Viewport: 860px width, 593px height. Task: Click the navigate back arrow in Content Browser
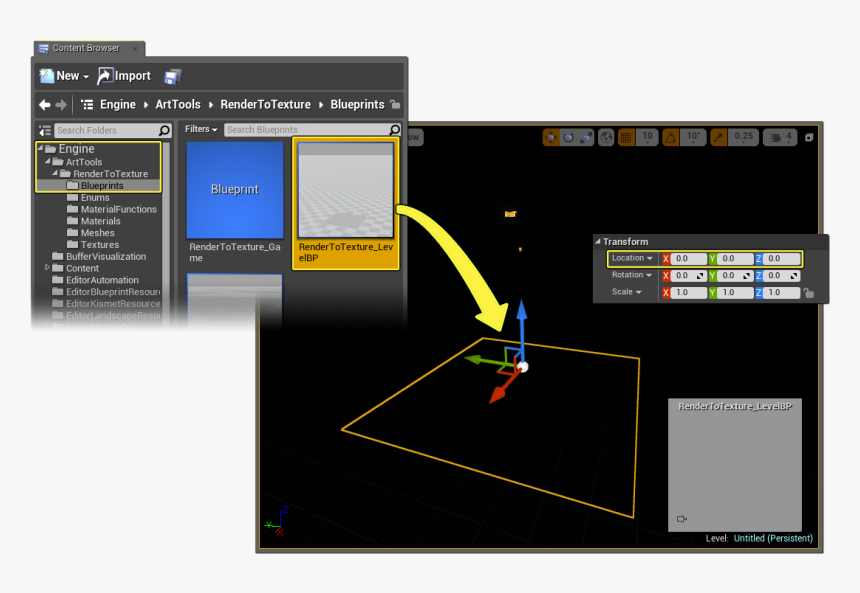(x=44, y=104)
